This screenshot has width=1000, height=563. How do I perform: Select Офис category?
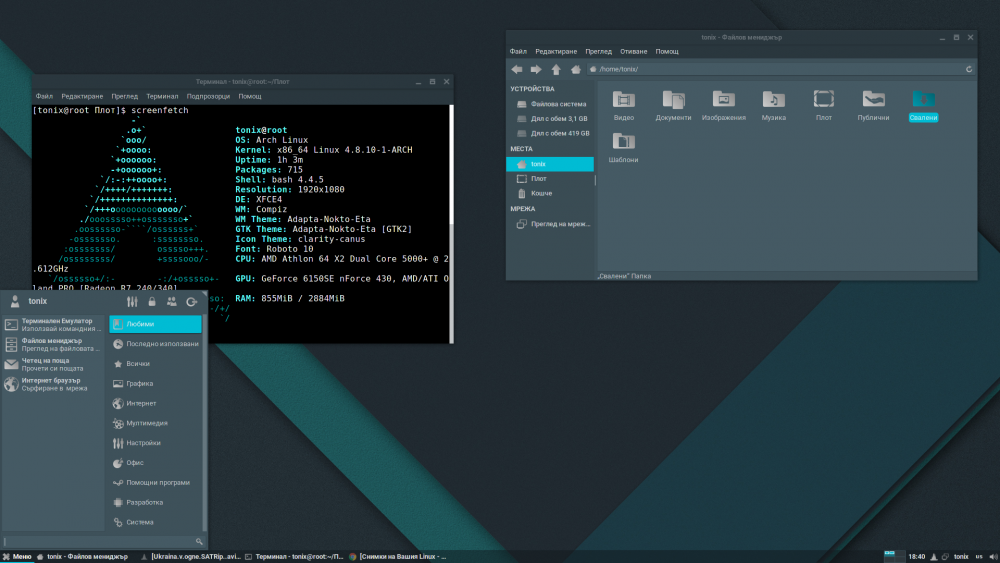pyautogui.click(x=155, y=462)
